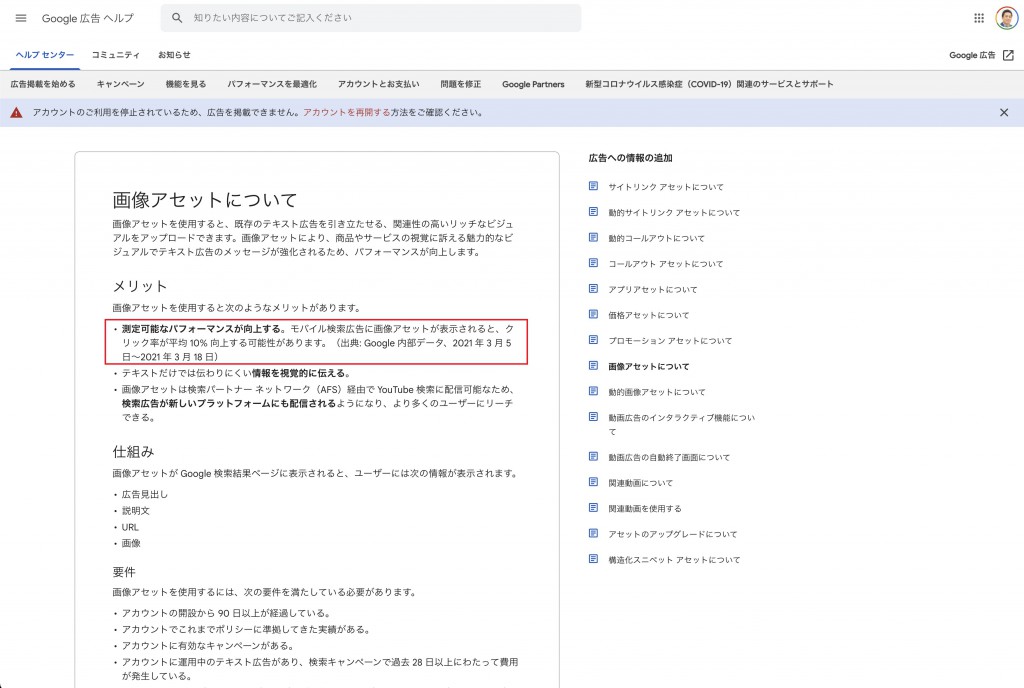Open 動的コールアウトについて article link
This screenshot has height=688, width=1024.
(x=656, y=238)
